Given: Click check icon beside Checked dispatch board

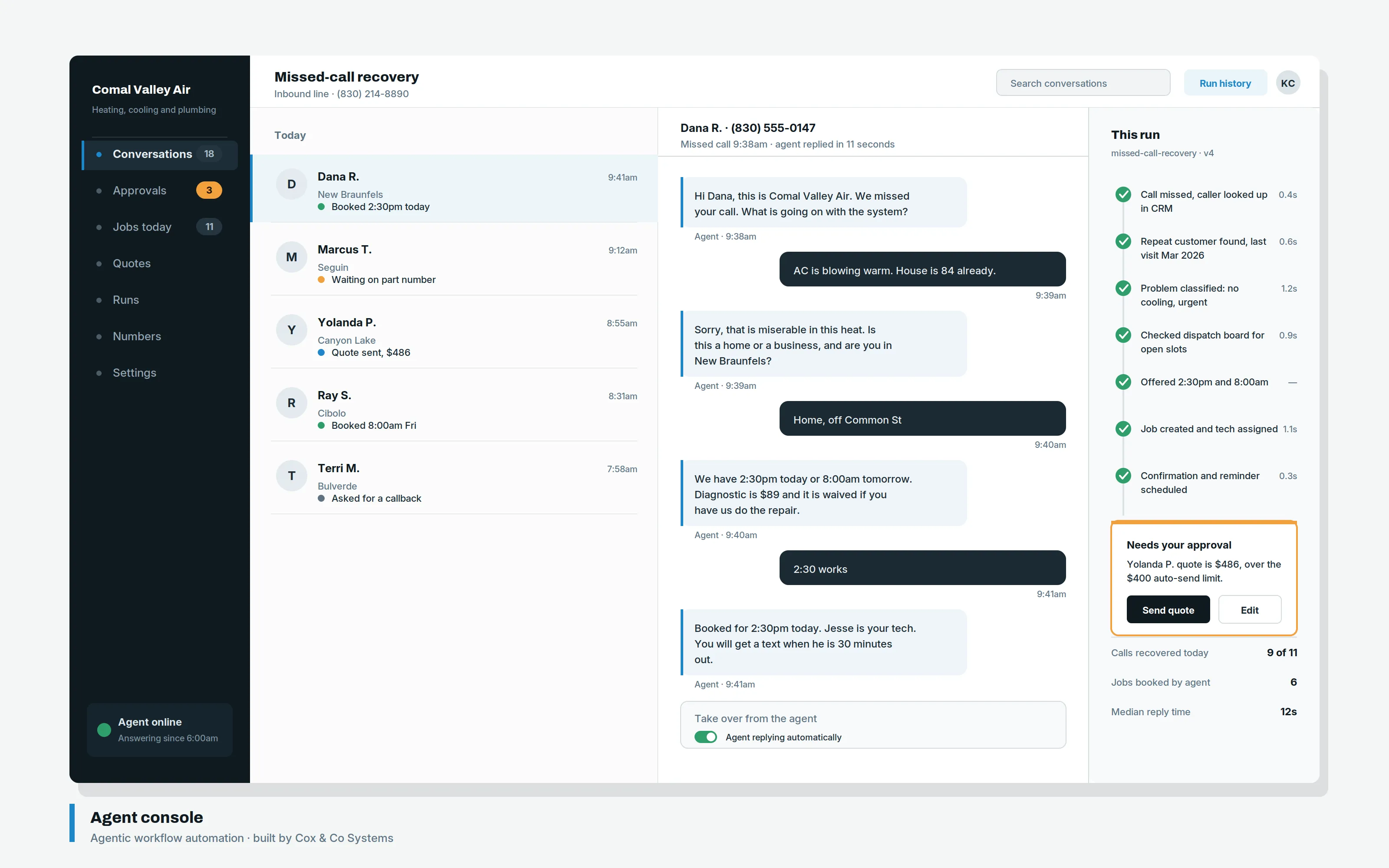Looking at the screenshot, I should point(1122,335).
